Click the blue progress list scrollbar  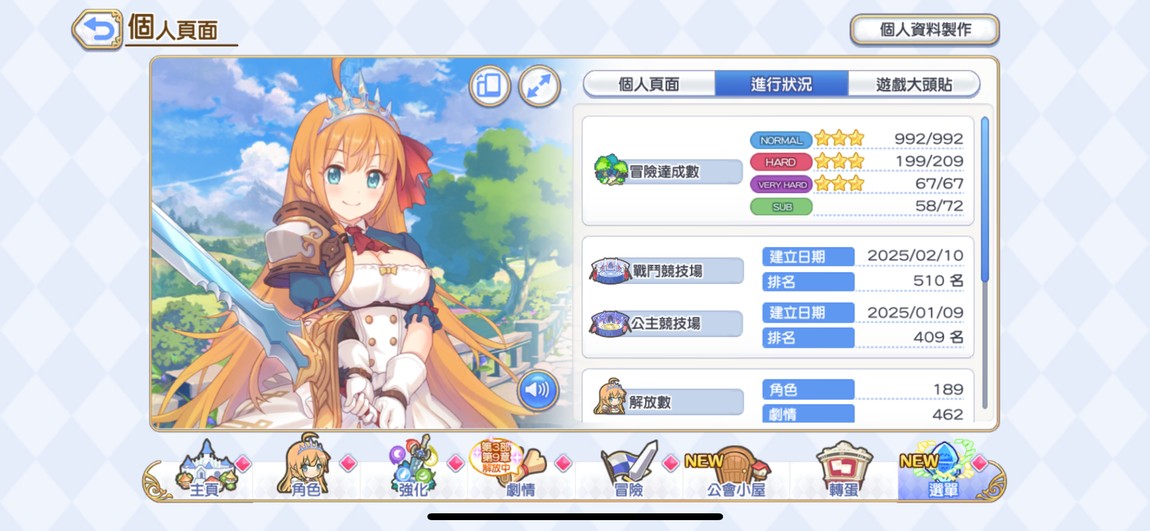(x=985, y=198)
